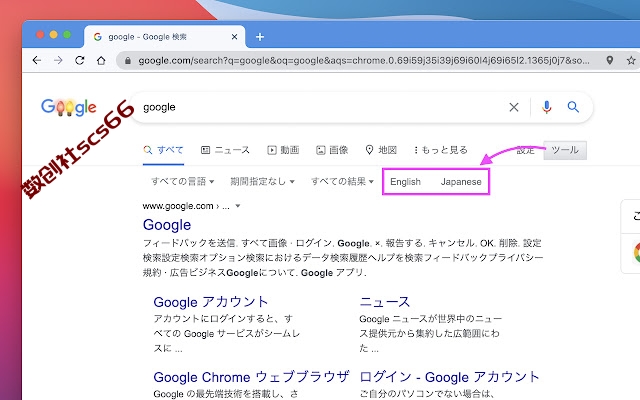640x400 pixels.
Task: Close the google - Google 検索 tab
Action: [x=234, y=37]
